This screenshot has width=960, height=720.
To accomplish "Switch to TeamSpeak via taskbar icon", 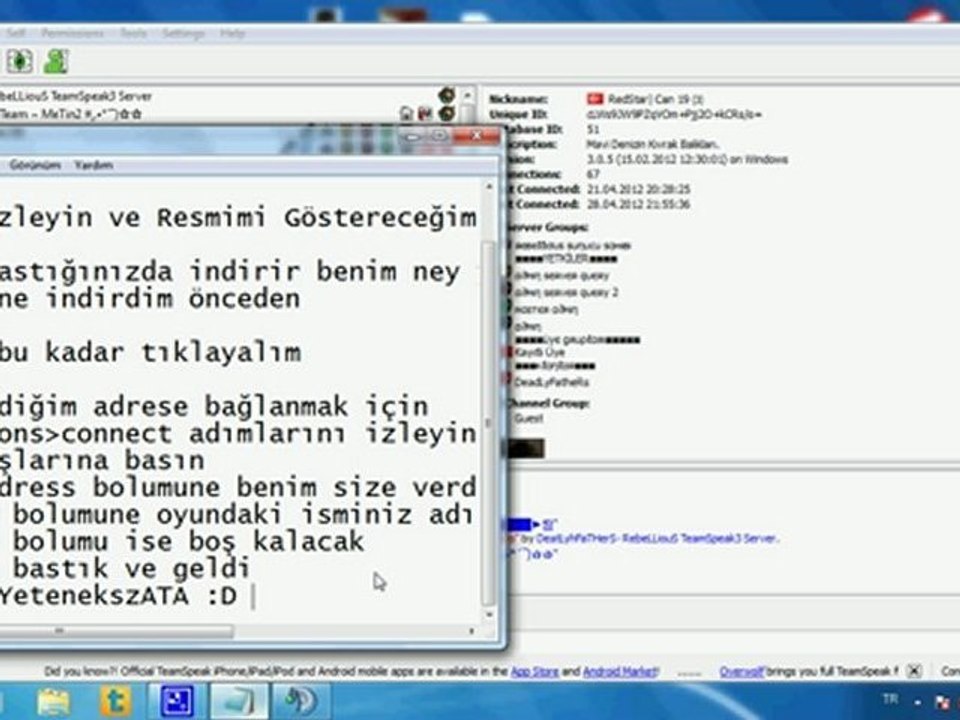I will [x=301, y=702].
